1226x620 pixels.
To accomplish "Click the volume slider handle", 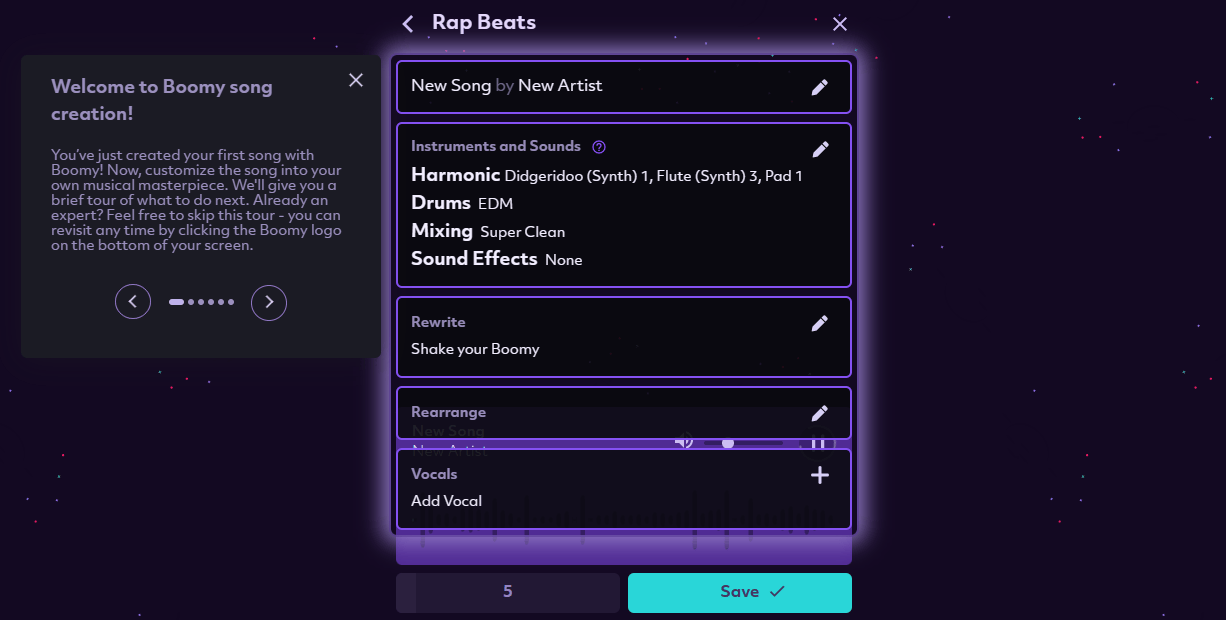I will 728,442.
